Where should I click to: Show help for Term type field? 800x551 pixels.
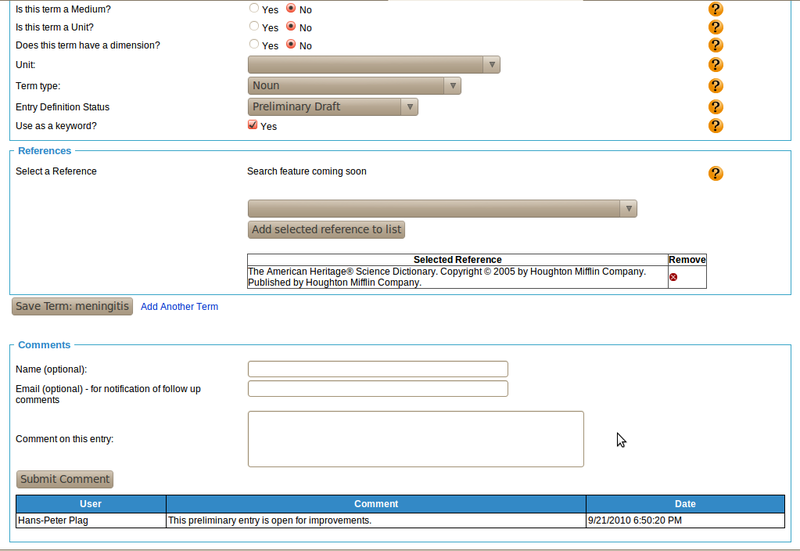[x=715, y=86]
